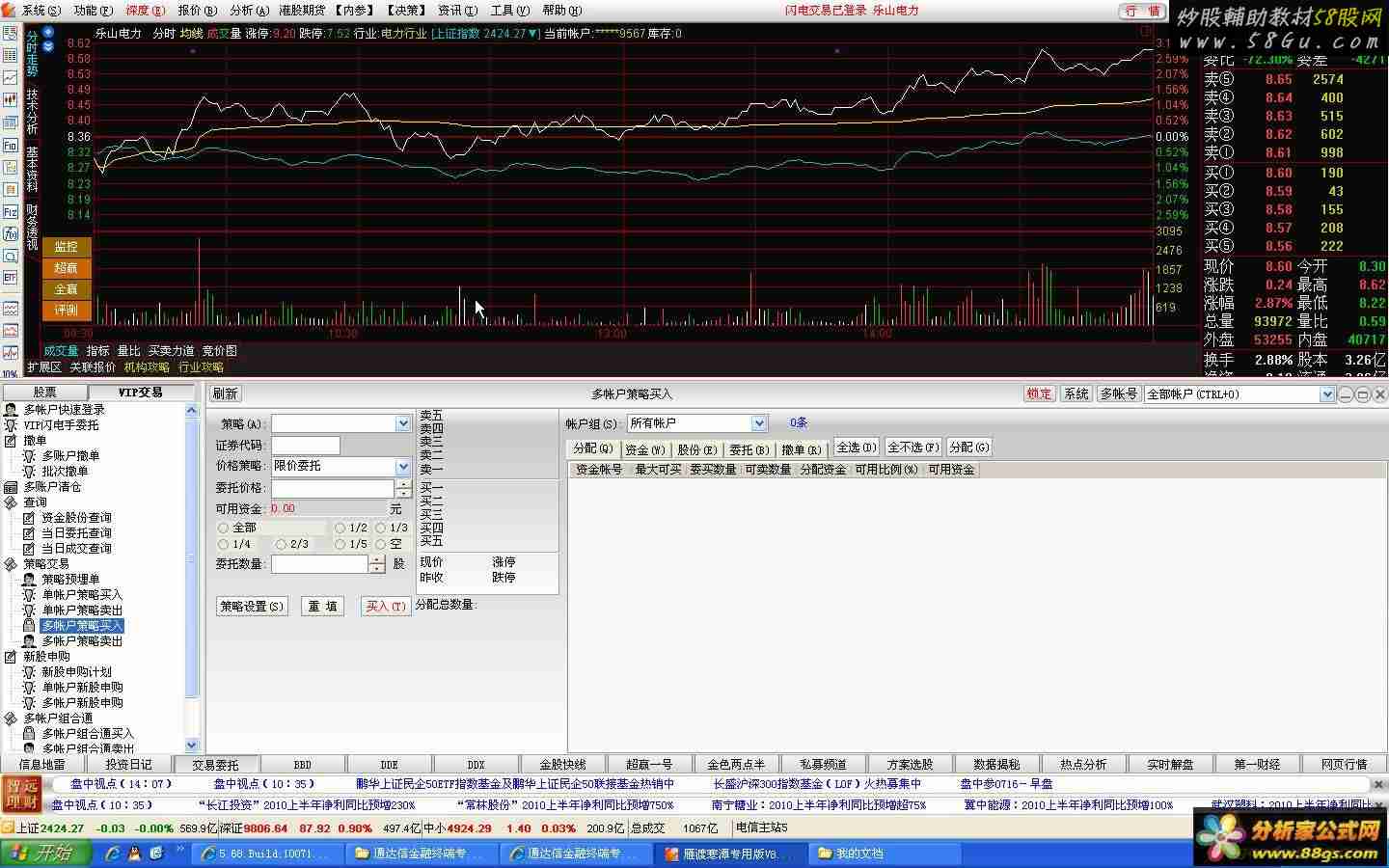Screen dimensions: 1389x868
Task: Switch to the 资金(W) tab
Action: click(644, 448)
